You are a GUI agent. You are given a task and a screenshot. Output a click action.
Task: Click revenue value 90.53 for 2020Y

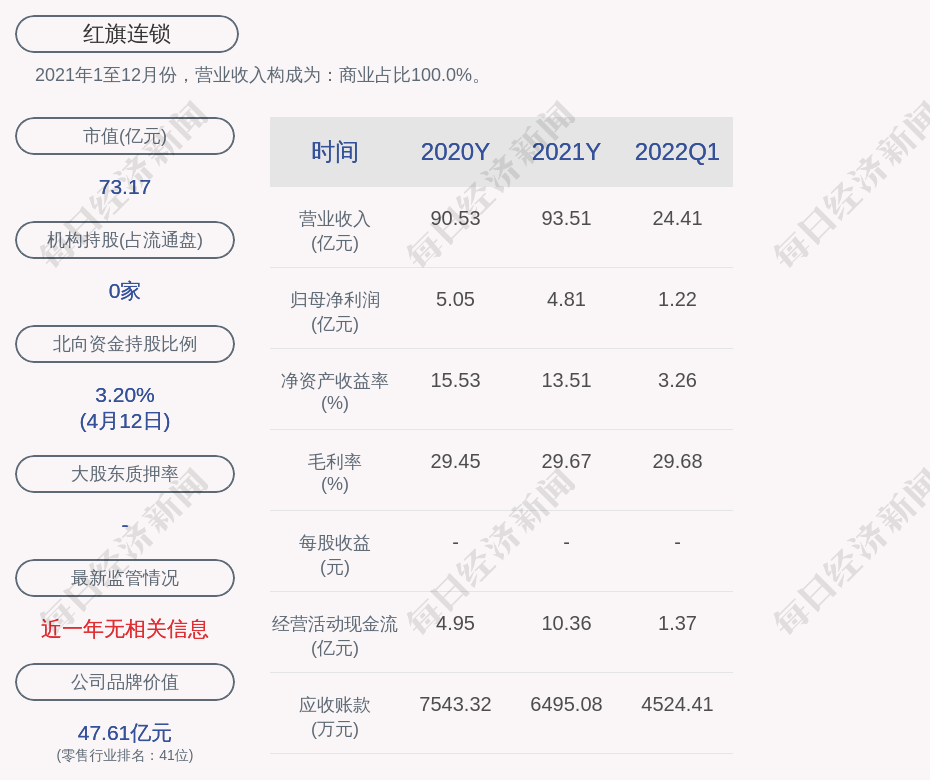coord(455,218)
